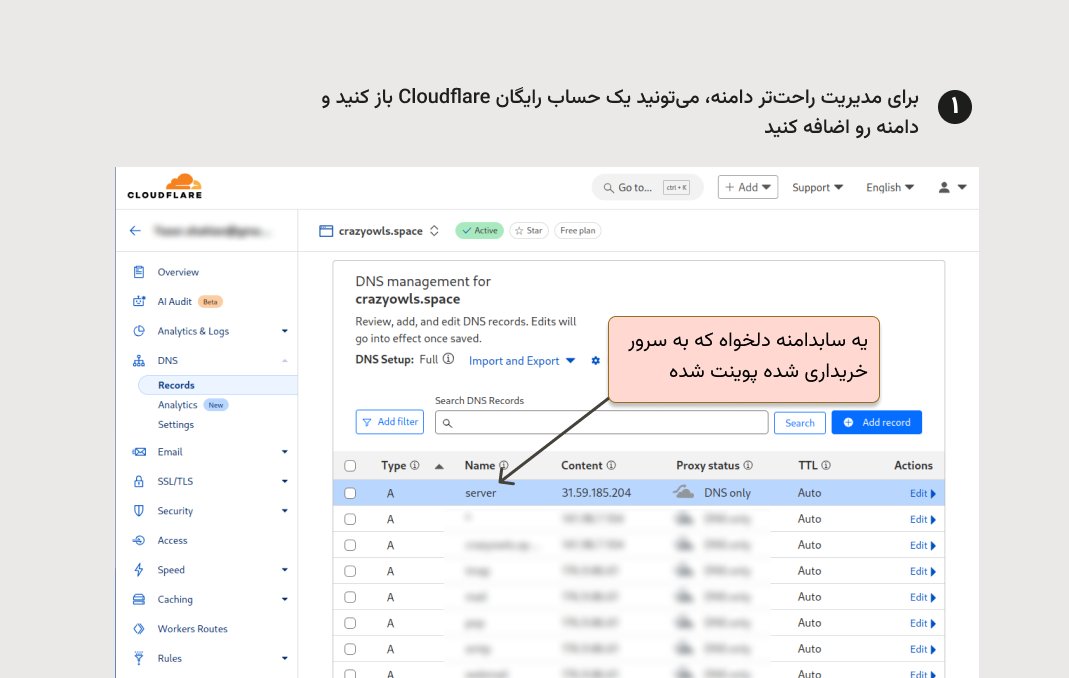Toggle the select-all records checkbox
Image resolution: width=1069 pixels, height=678 pixels.
(350, 466)
